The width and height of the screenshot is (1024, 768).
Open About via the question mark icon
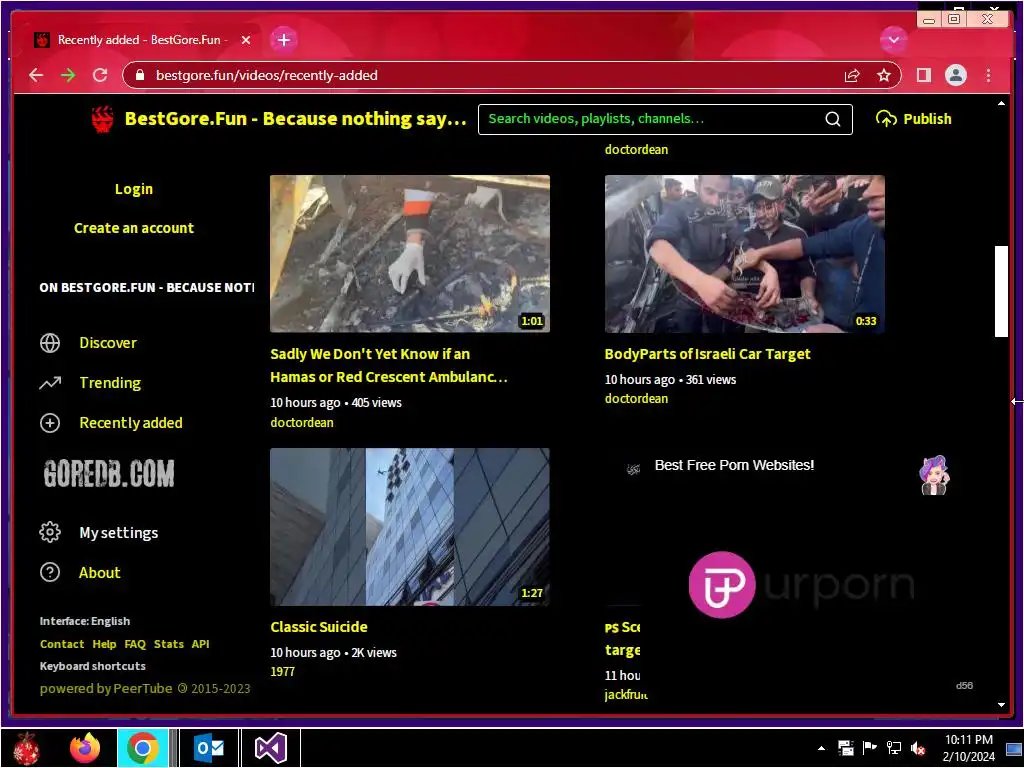pyautogui.click(x=50, y=573)
